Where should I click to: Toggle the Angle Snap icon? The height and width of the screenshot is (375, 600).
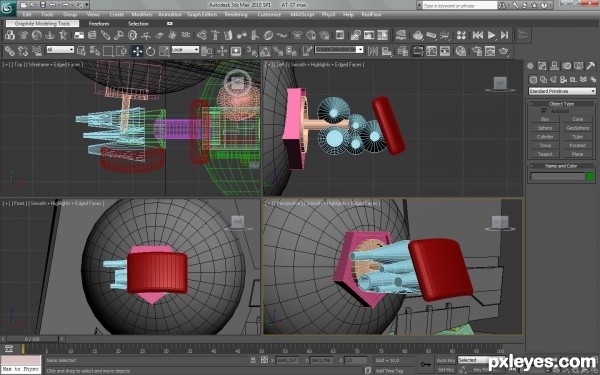264,51
